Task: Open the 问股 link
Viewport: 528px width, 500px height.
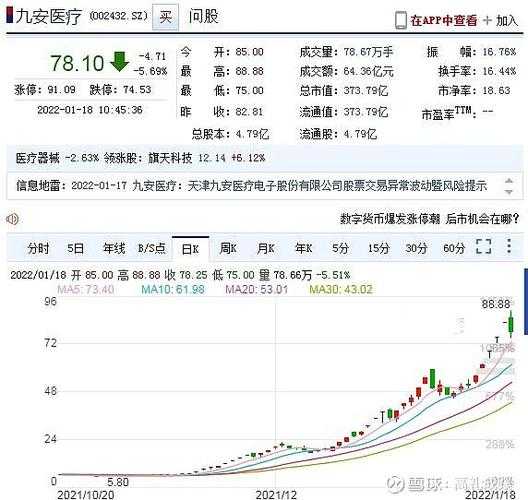Action: click(x=203, y=16)
